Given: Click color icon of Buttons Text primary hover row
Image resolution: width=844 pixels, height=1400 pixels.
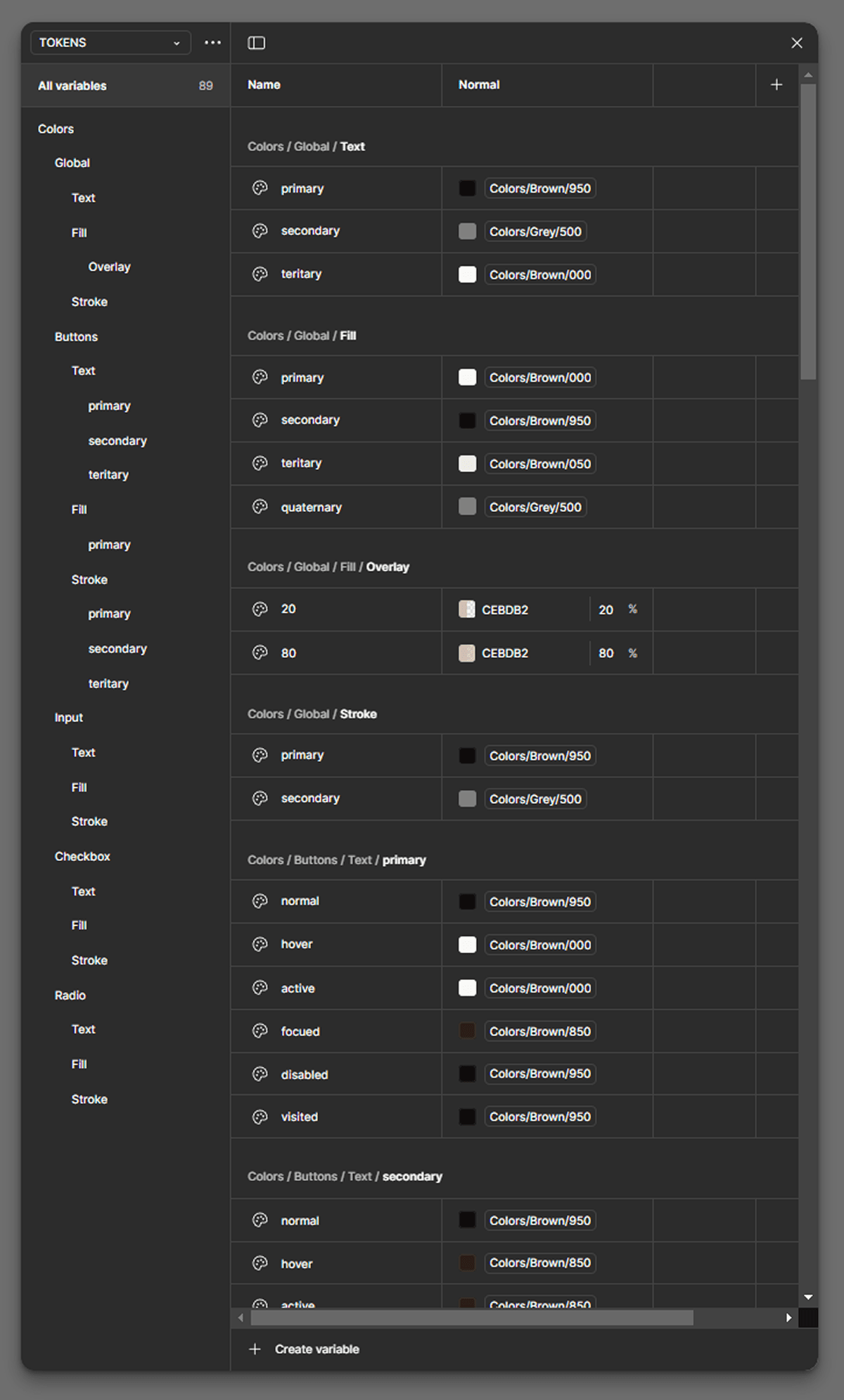Looking at the screenshot, I should [x=260, y=945].
